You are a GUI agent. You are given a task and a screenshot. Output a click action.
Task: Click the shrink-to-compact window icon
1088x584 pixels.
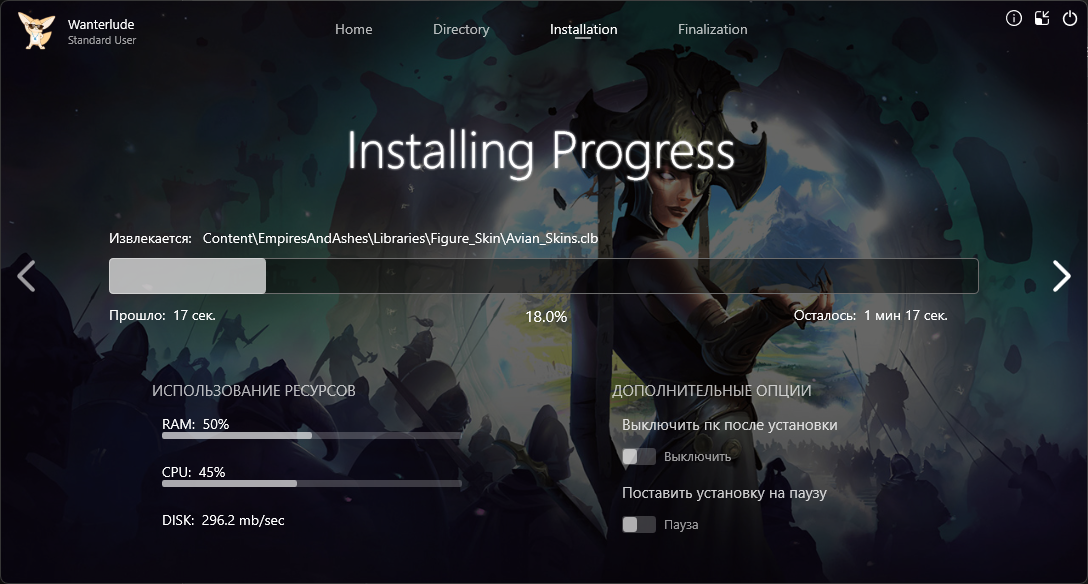1042,18
